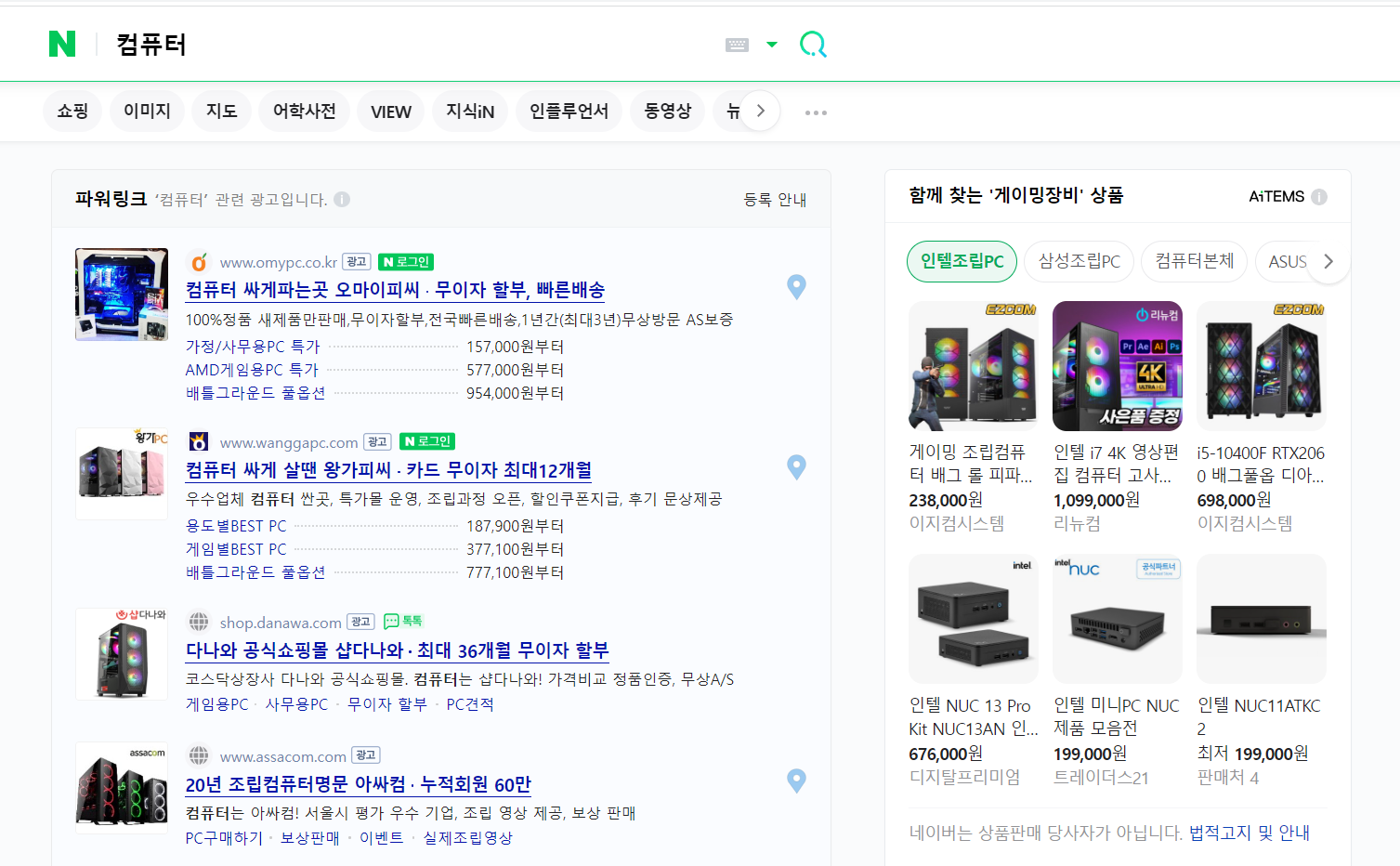Click the globe icon beside www.assacom.com
This screenshot has height=866, width=1400.
[199, 755]
